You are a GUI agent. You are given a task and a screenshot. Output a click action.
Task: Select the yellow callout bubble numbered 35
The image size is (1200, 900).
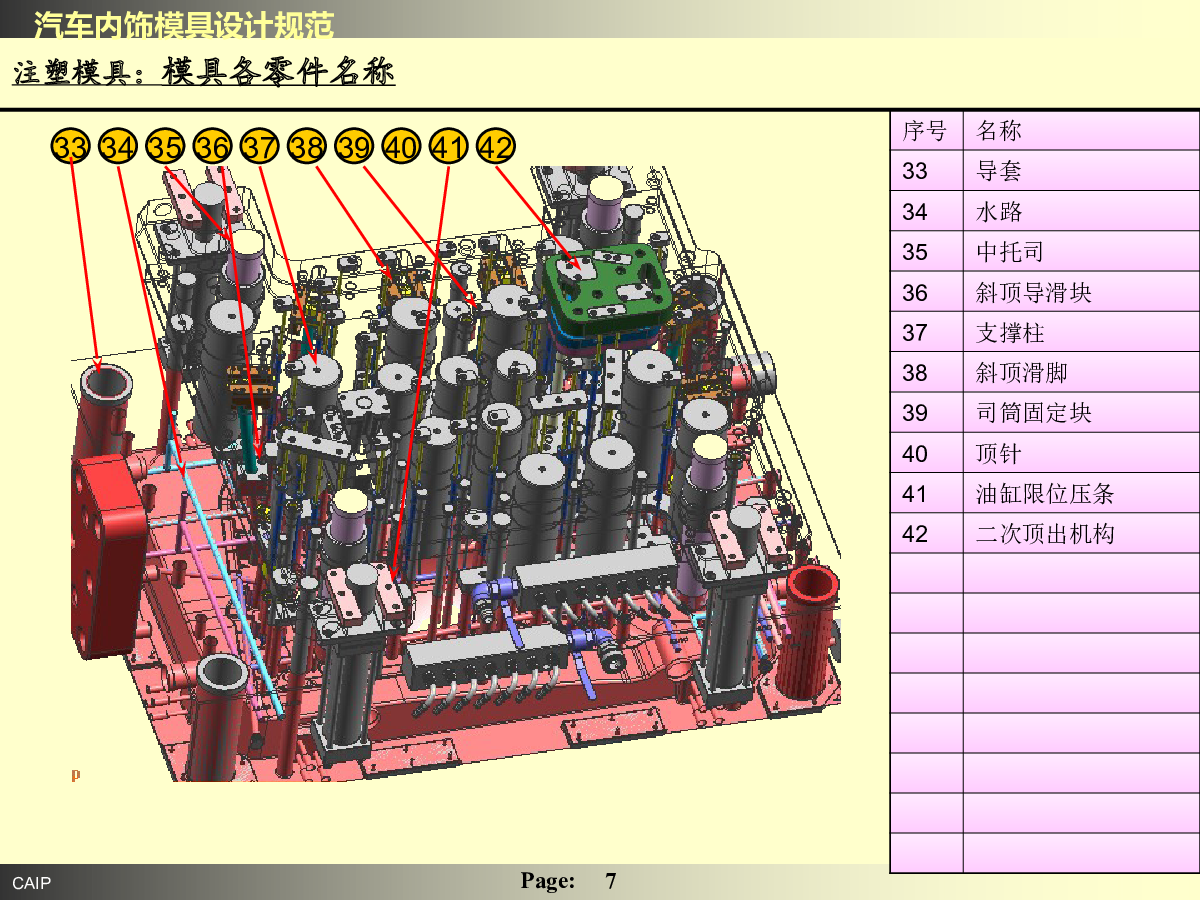coord(165,148)
